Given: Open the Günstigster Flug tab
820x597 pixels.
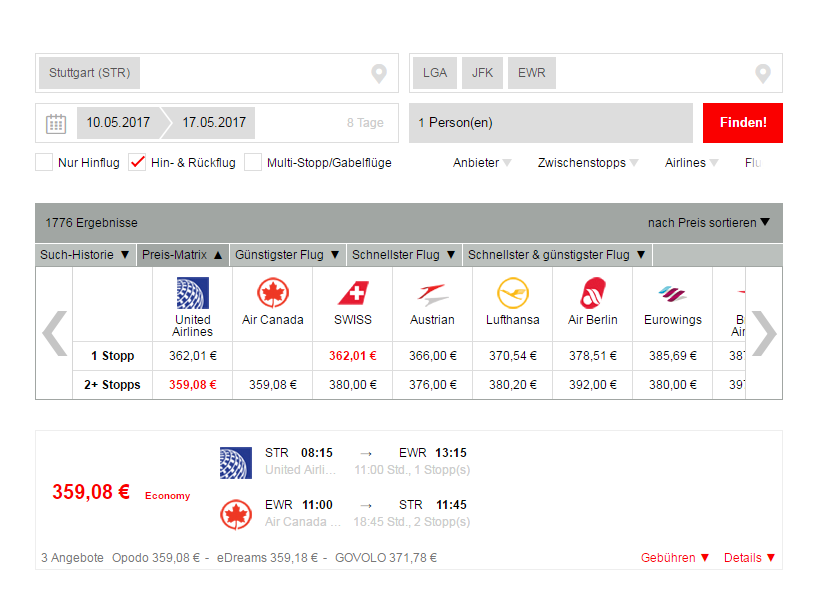Looking at the screenshot, I should click(288, 255).
